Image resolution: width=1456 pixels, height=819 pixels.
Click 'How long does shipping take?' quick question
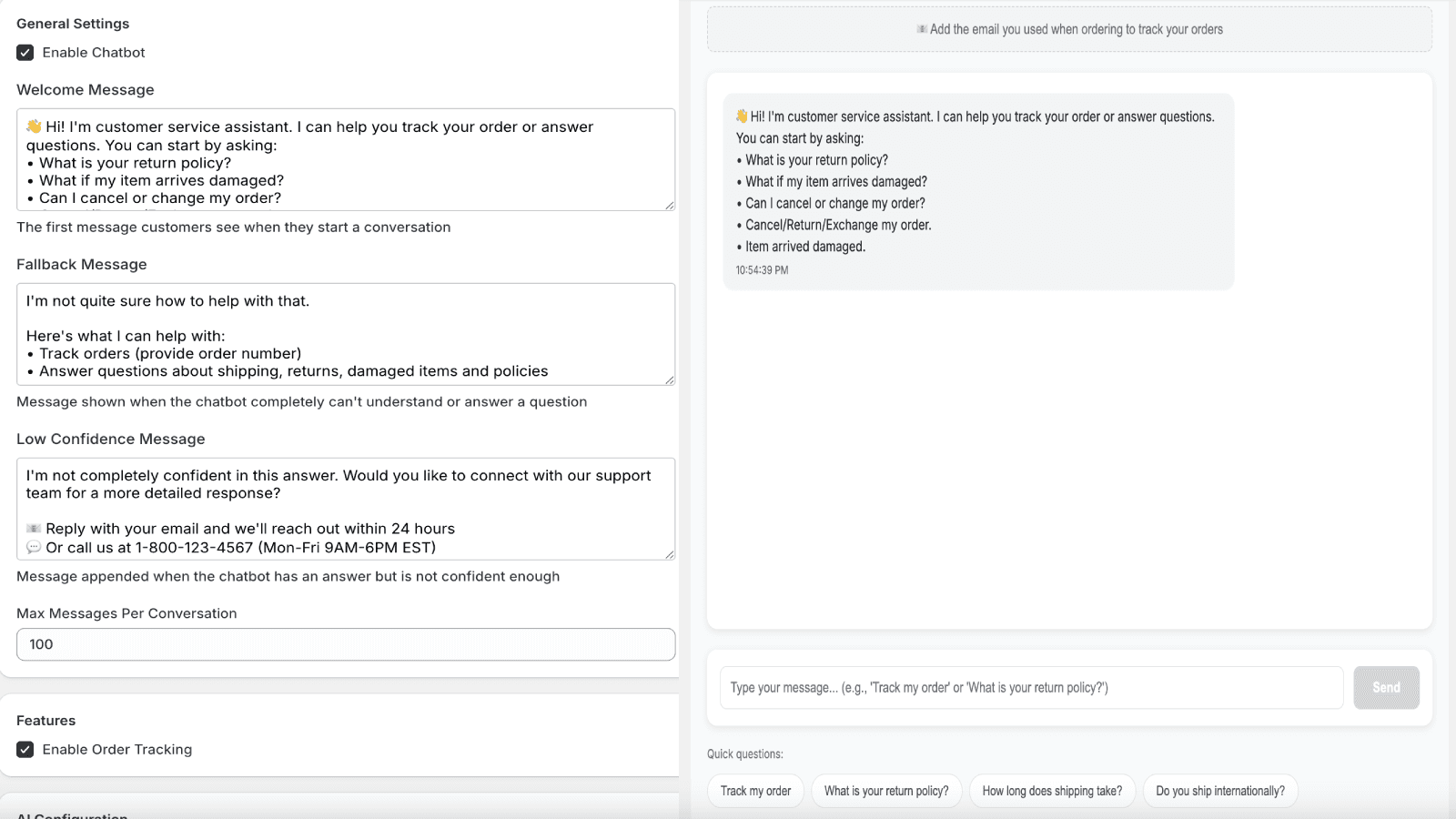[1052, 791]
